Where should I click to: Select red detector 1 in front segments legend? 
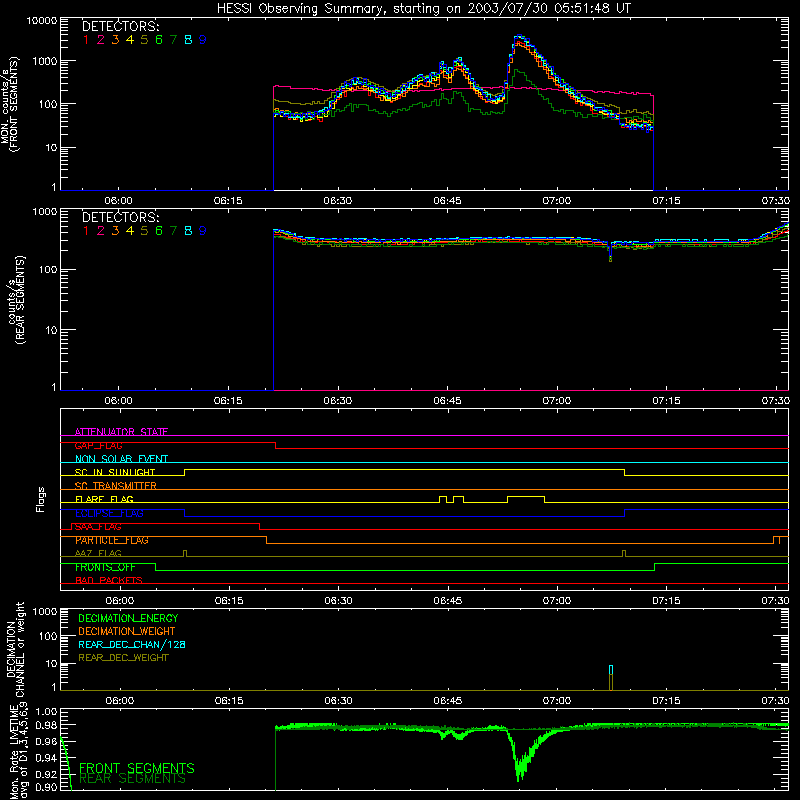click(86, 40)
